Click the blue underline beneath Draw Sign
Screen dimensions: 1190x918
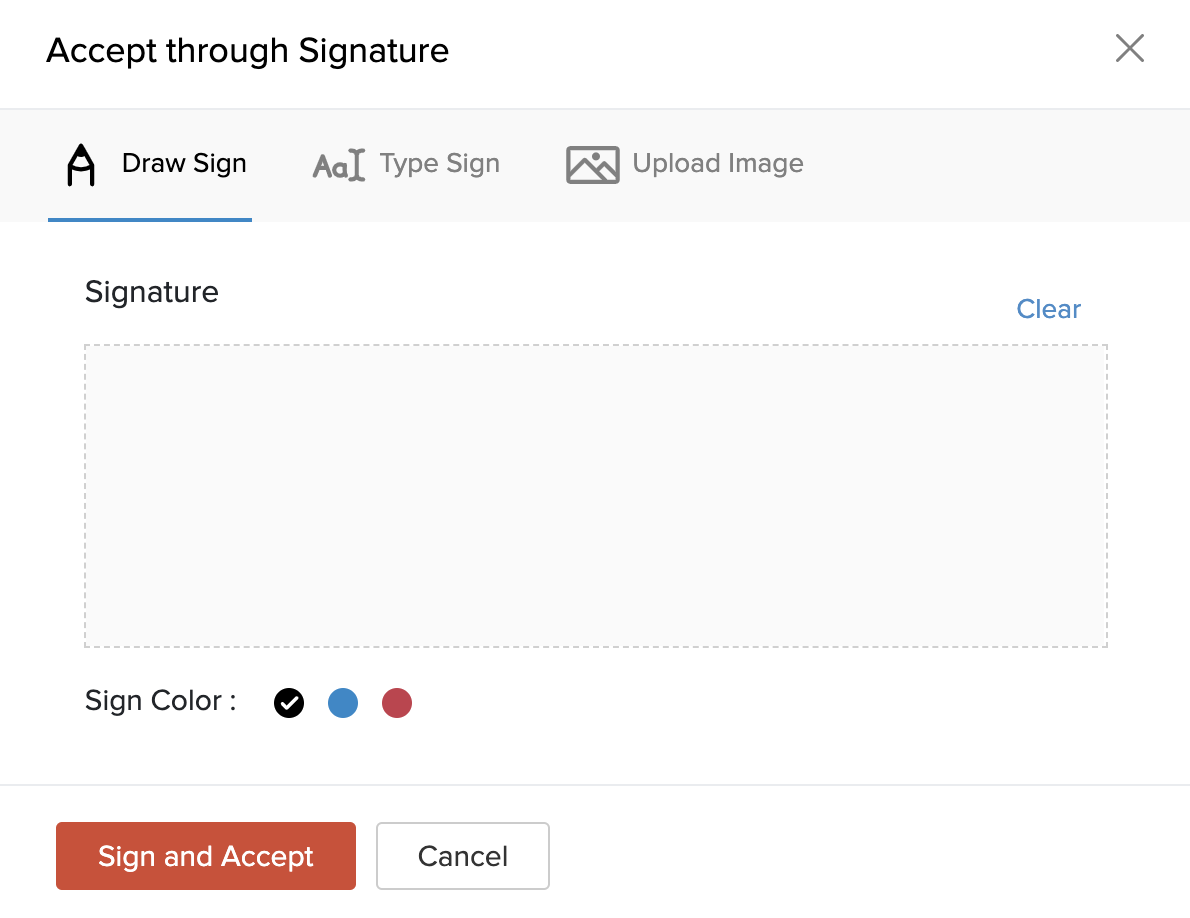tap(150, 219)
